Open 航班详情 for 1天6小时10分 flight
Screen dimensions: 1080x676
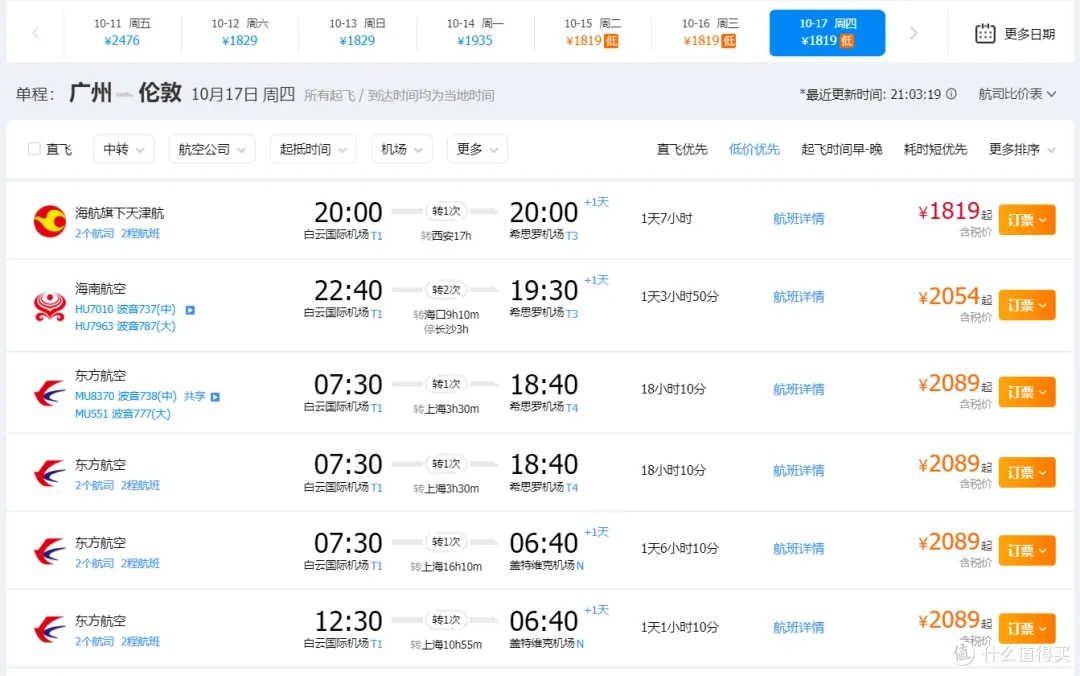798,549
